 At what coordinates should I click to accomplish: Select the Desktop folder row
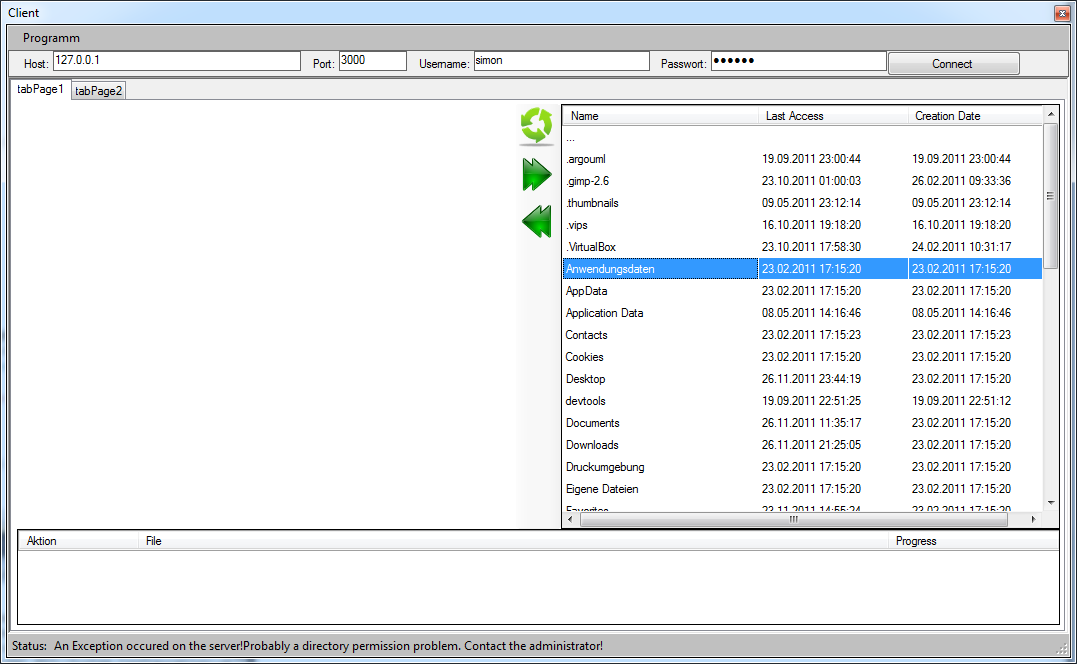point(802,378)
